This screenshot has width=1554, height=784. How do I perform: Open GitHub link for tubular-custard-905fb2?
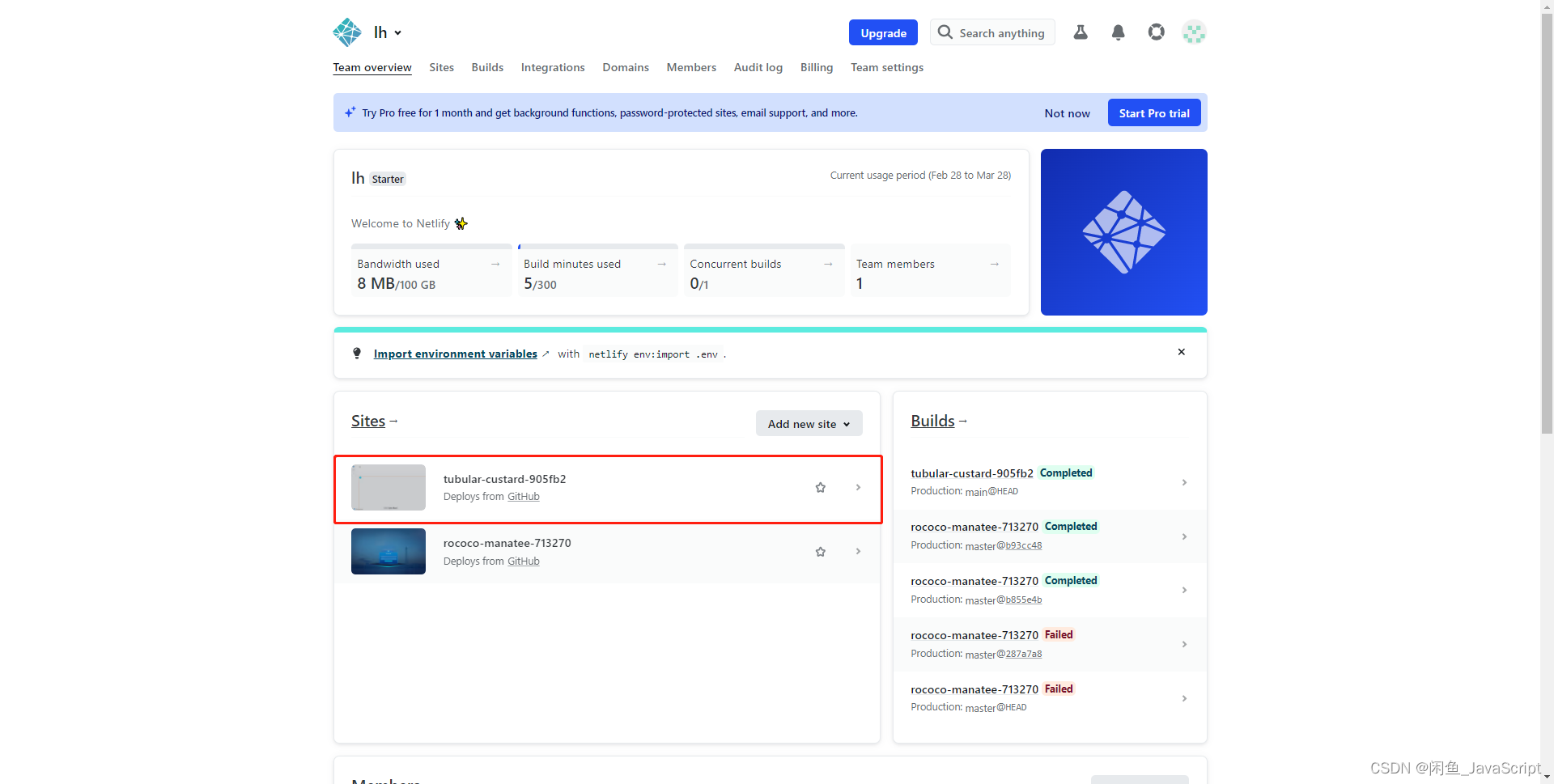coord(524,497)
